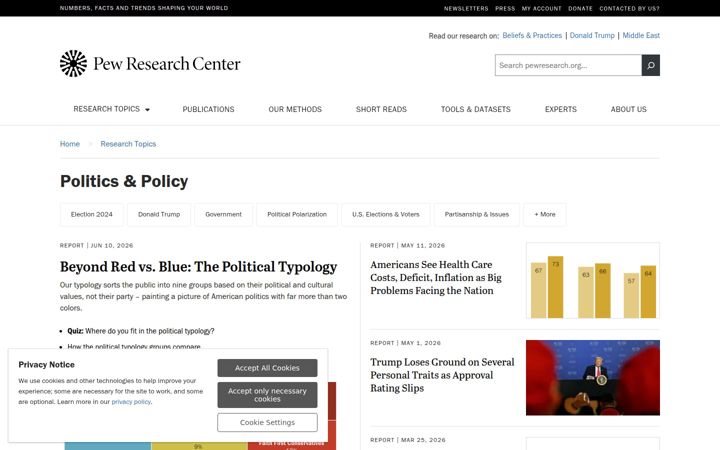720x450 pixels.
Task: Click the 'REPORT | MAR 25, 2026' label
Action: pos(408,440)
